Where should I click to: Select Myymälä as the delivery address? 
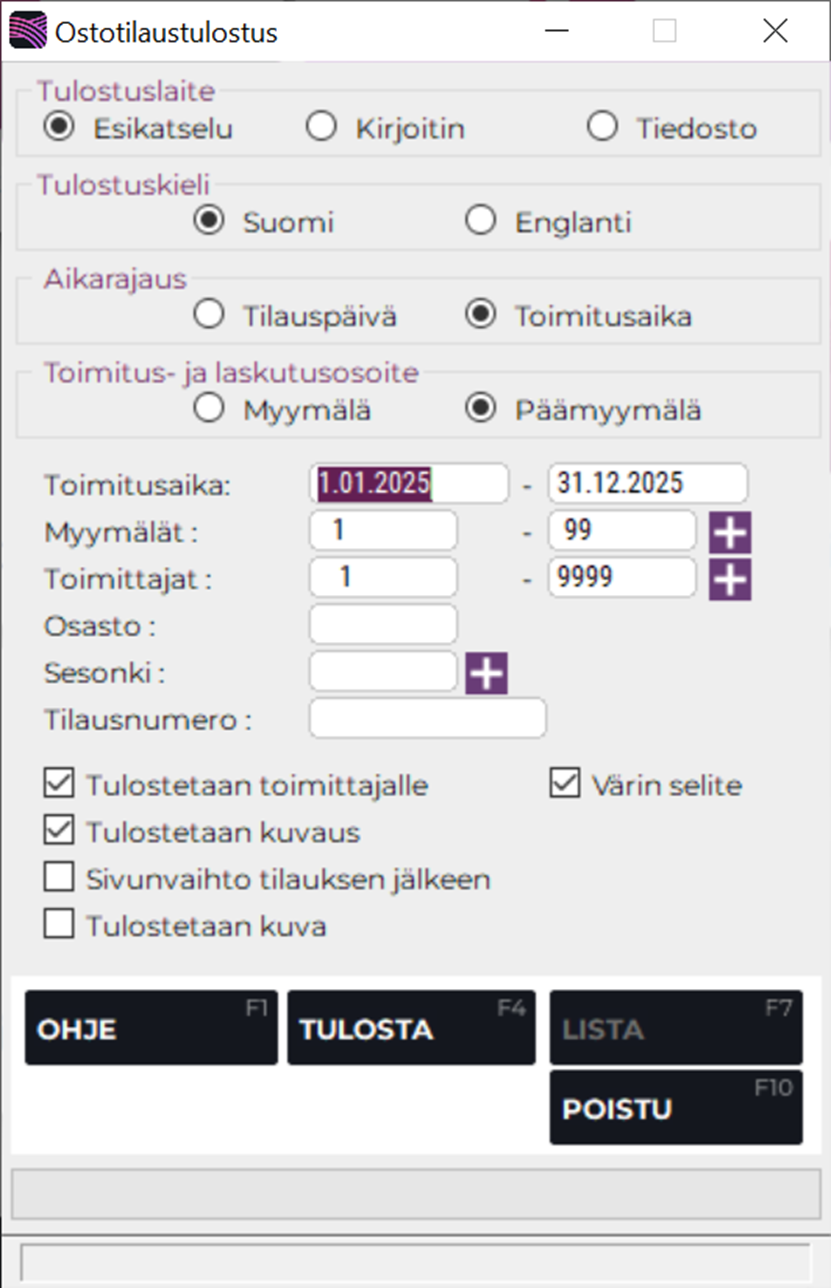pyautogui.click(x=208, y=407)
